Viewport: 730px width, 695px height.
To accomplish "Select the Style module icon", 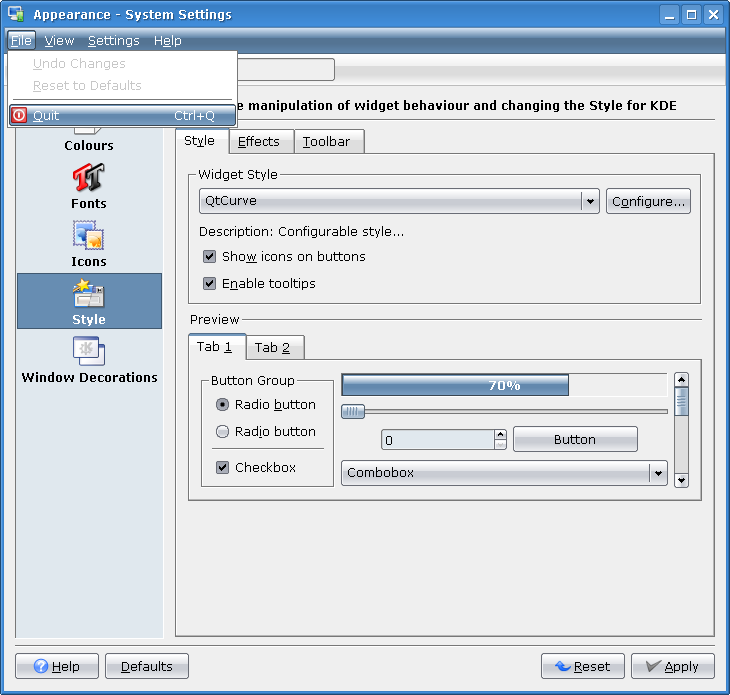I will pos(89,301).
